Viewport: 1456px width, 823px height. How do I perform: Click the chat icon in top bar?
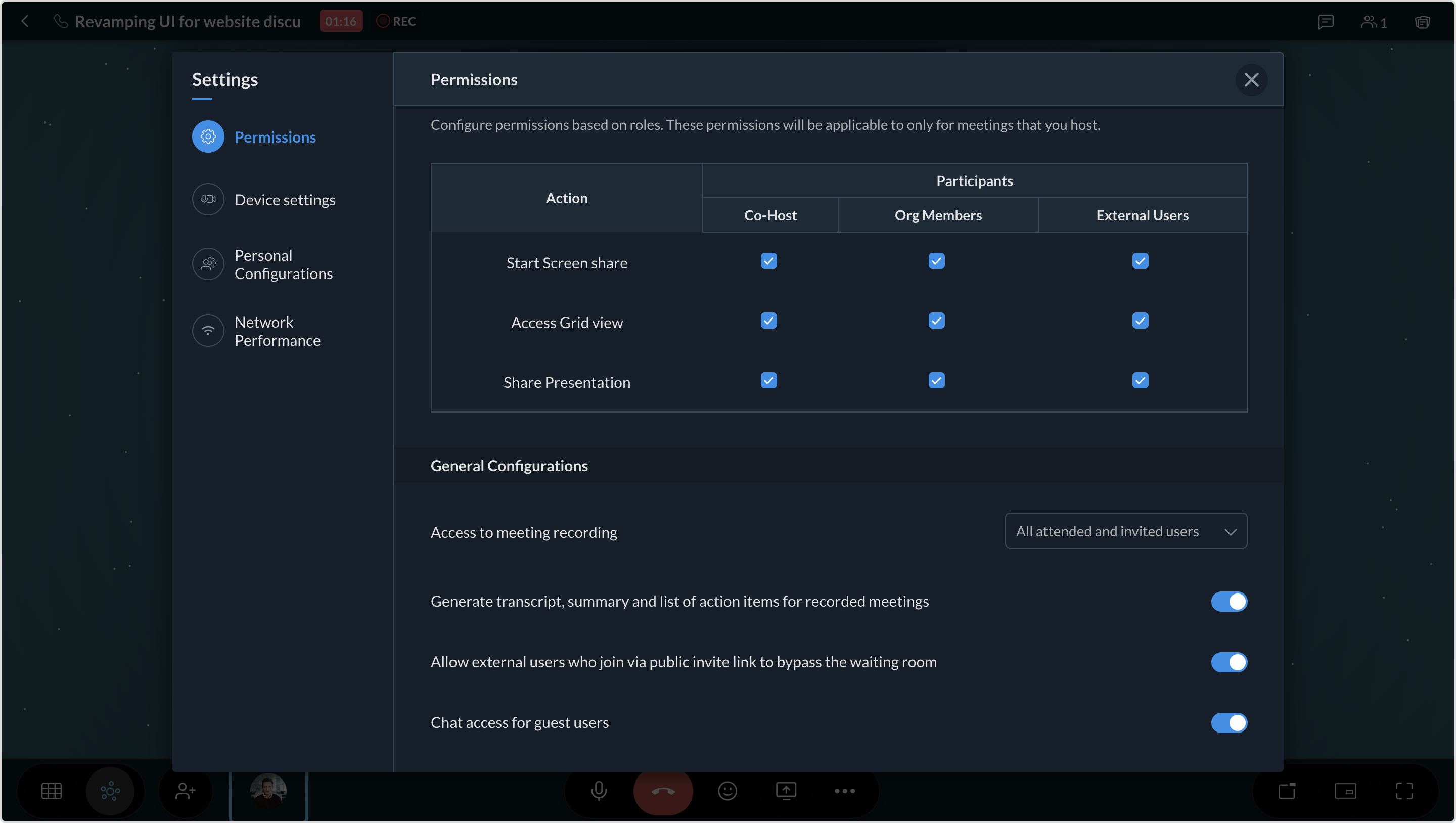click(1326, 21)
